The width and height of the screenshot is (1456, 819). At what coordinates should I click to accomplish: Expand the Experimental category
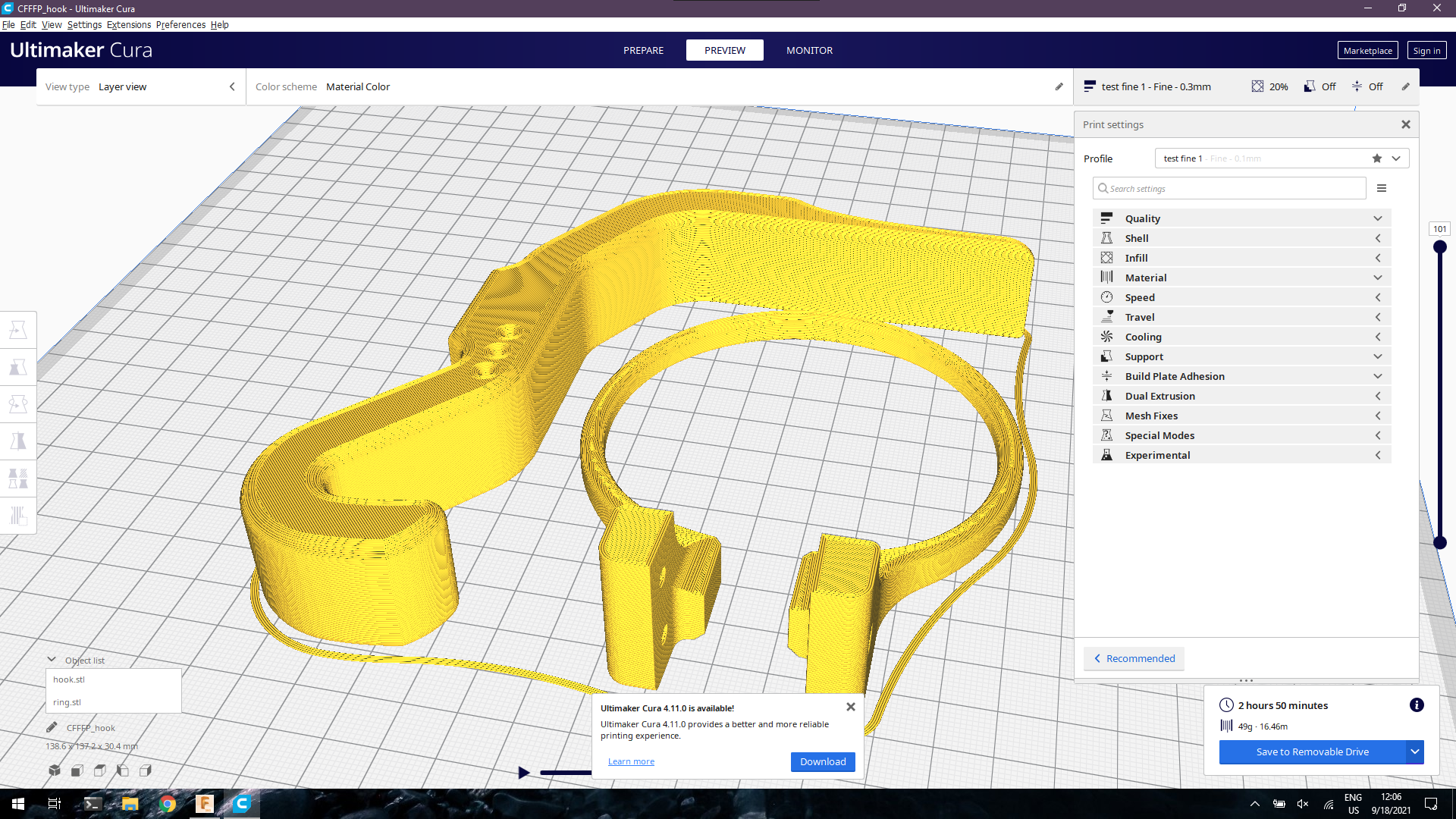(x=1242, y=455)
